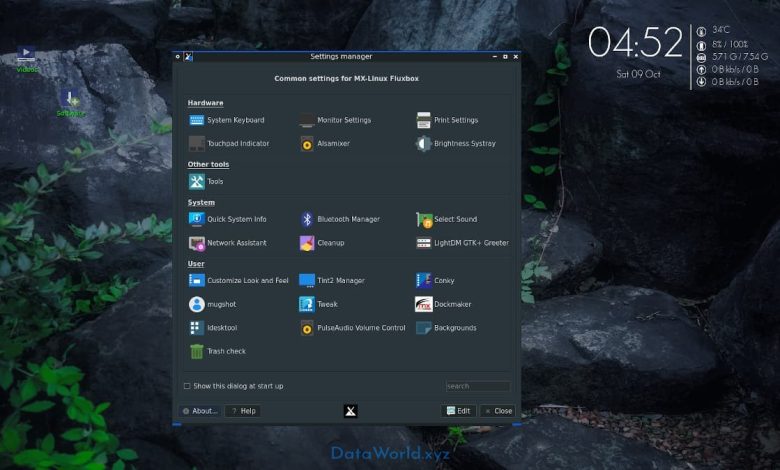Launch Network Assistant icon

coord(196,243)
